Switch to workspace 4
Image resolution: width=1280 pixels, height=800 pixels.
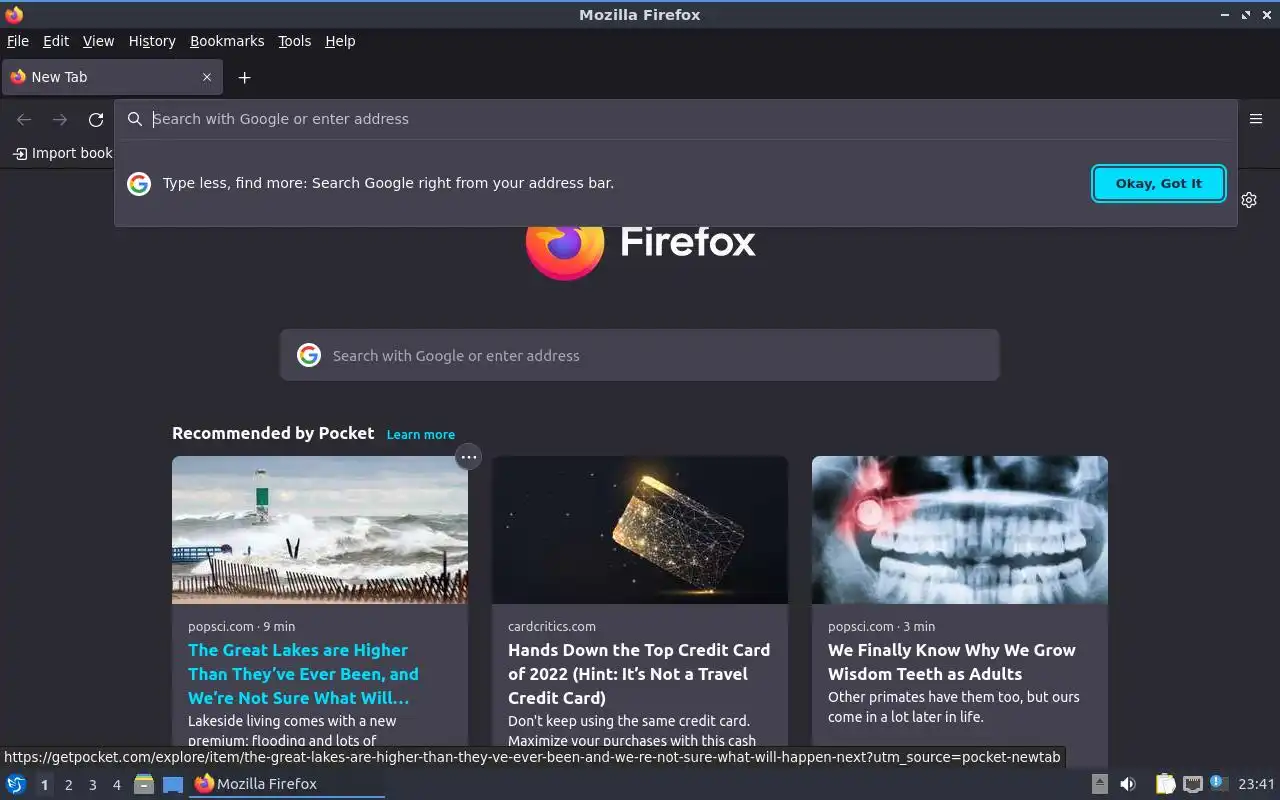(117, 785)
